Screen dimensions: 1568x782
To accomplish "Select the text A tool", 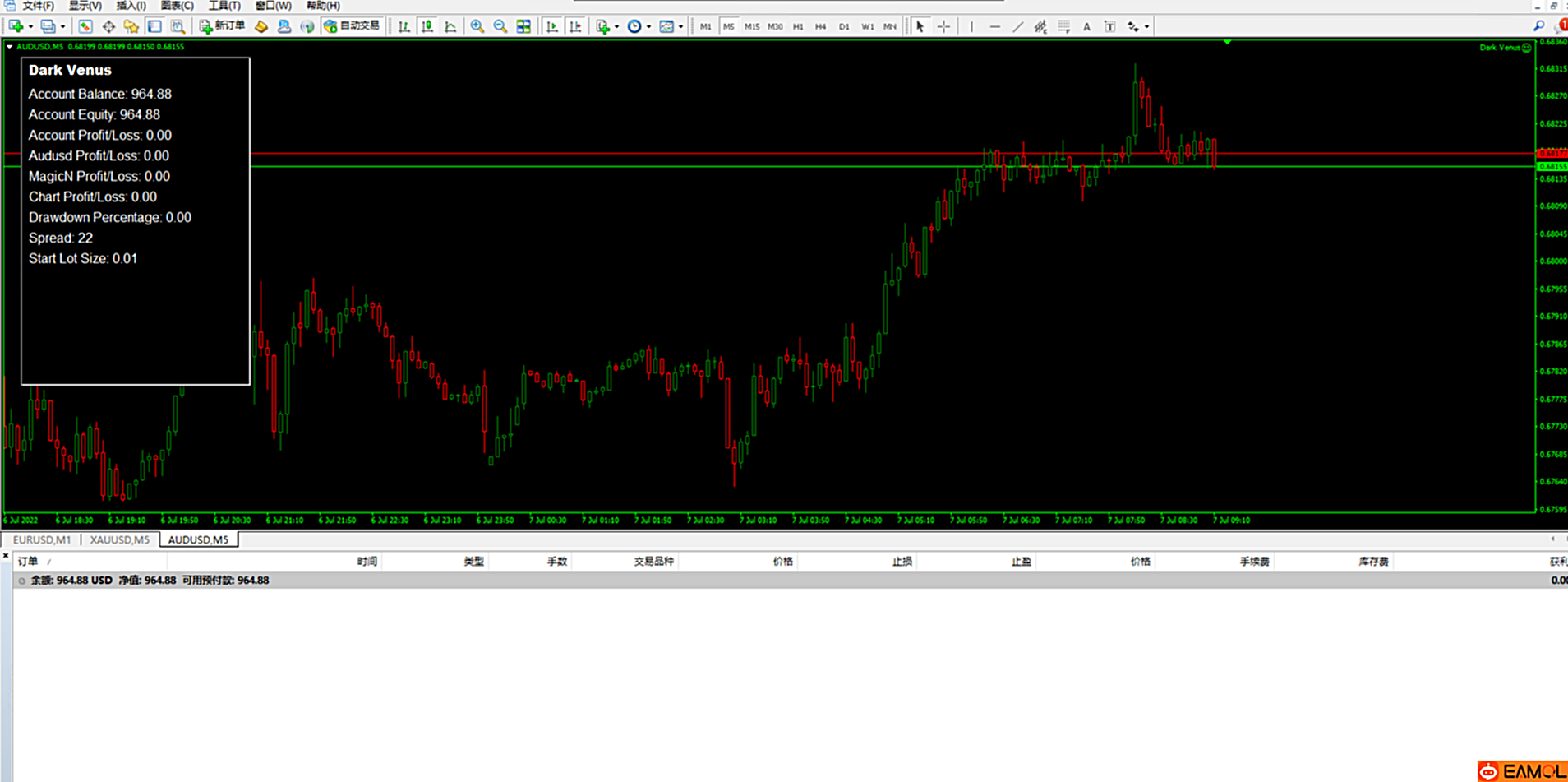I will tap(1086, 26).
